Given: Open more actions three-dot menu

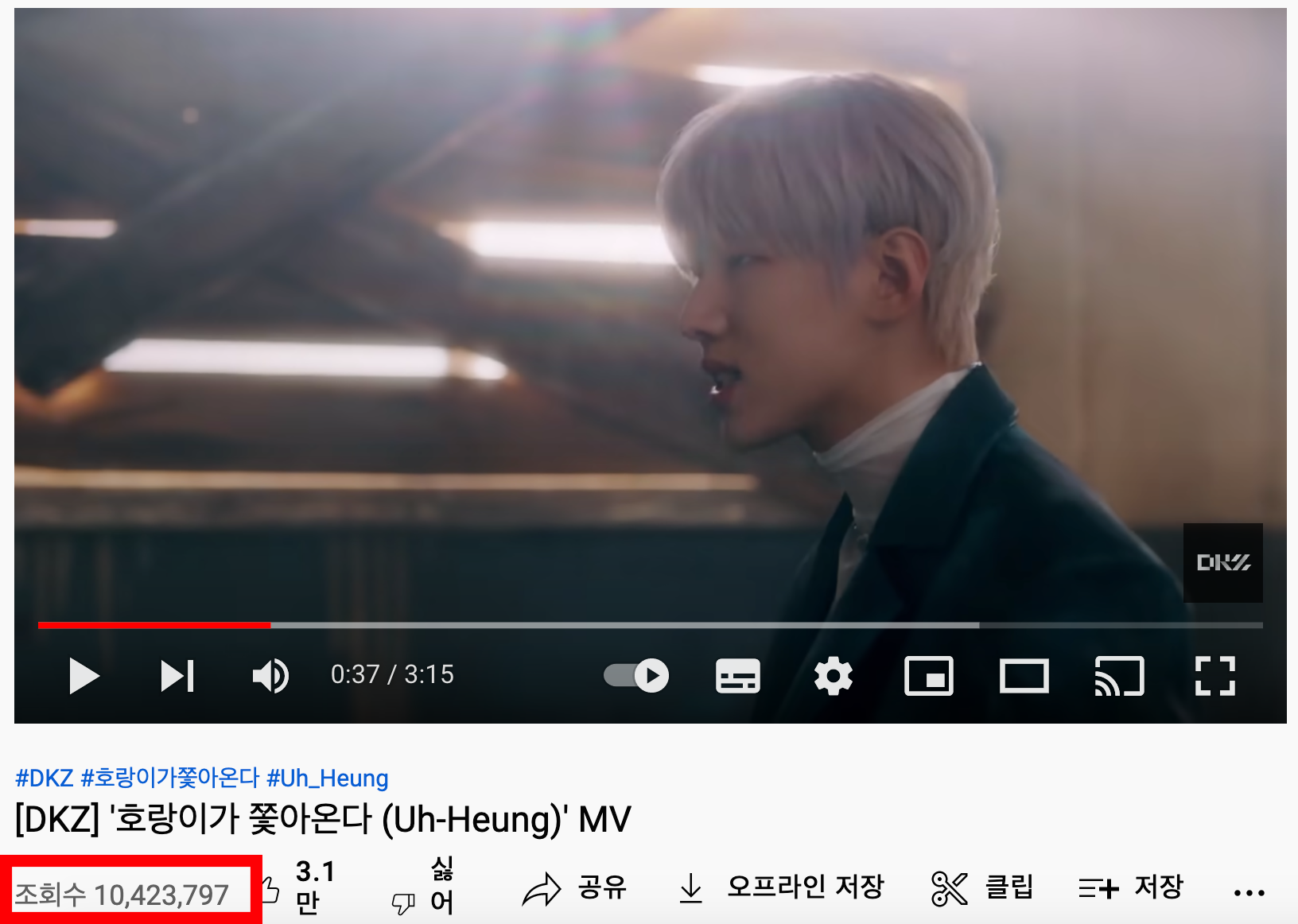Looking at the screenshot, I should (1249, 892).
